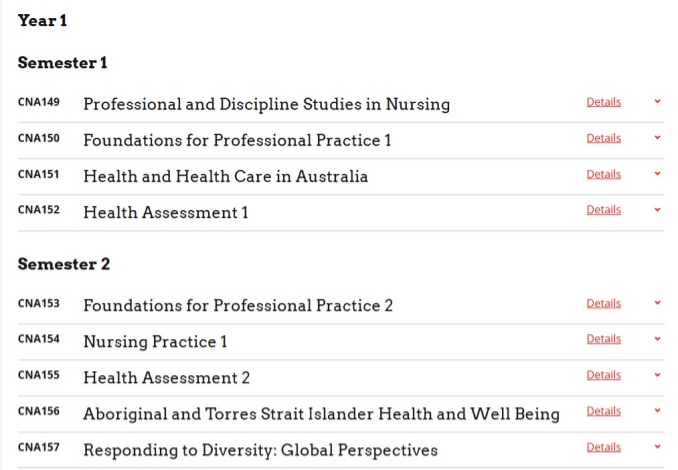Select unit title Professional and Discipline Studies in Nursing

[266, 104]
